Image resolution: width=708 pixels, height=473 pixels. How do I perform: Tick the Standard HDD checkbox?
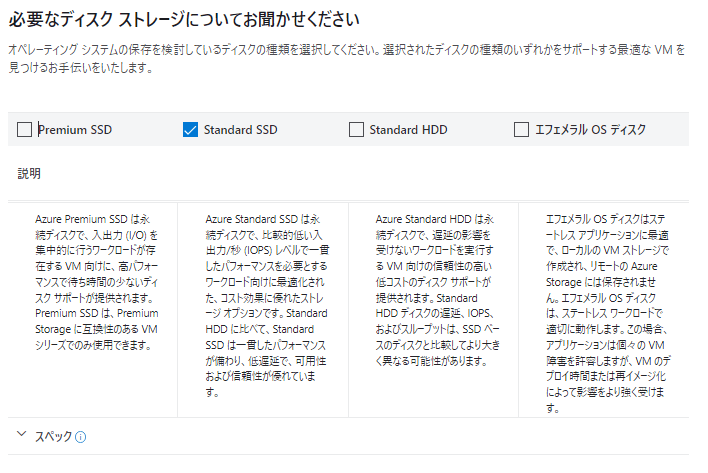(x=356, y=130)
